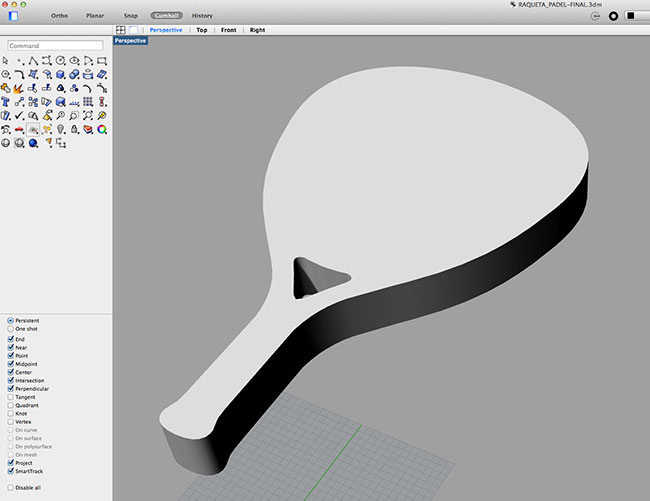
Task: Select the blue solid Box tool
Action: 61,75
